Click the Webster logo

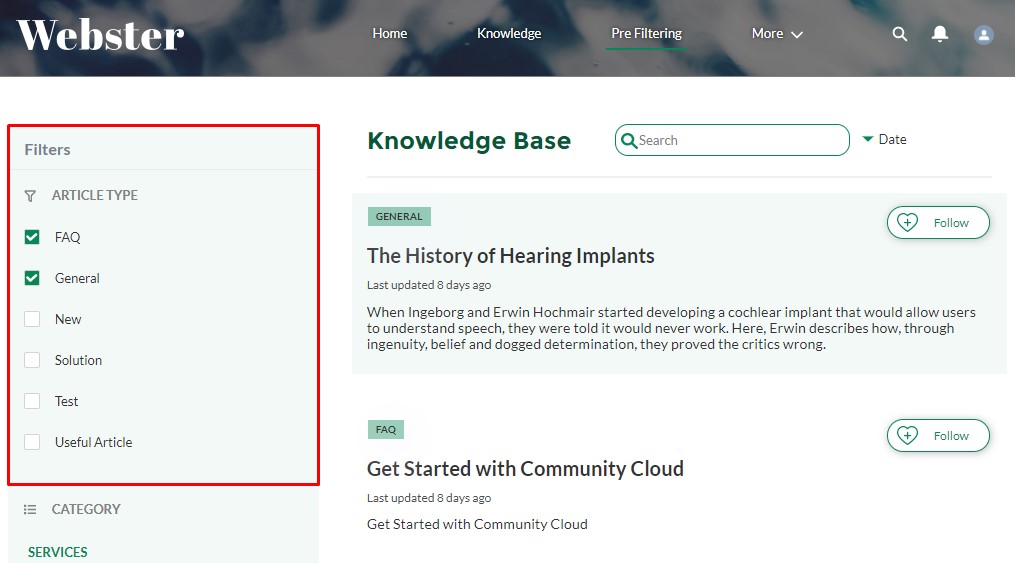[100, 35]
